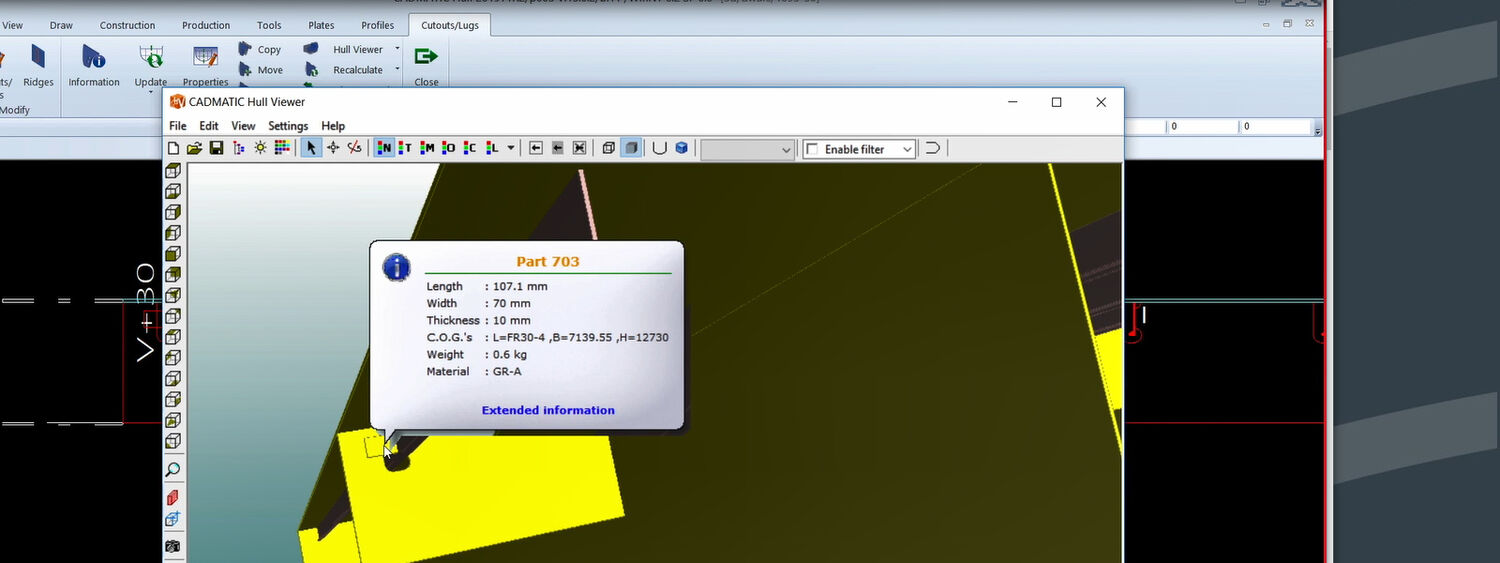Click the New document icon in Hull Viewer
1500x563 pixels.
pos(173,148)
